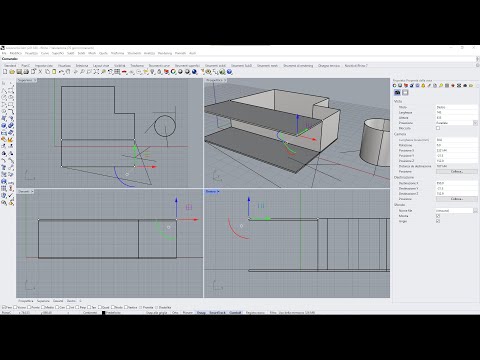480x360 pixels.
Task: Toggle Osnap in the status bar
Action: pos(201,313)
